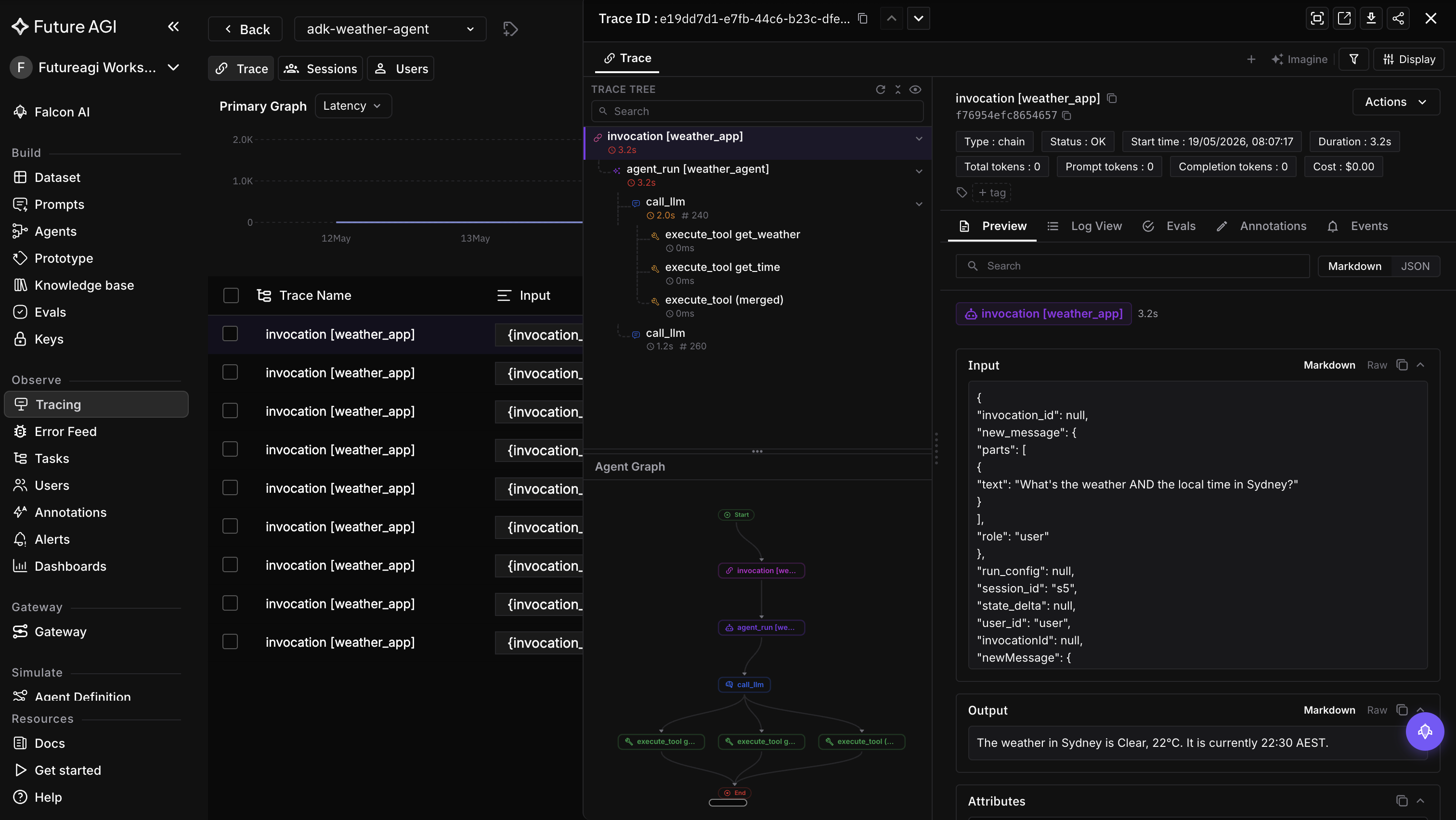Check the first invocation [weather_app] row
Image resolution: width=1456 pixels, height=820 pixels.
click(230, 334)
